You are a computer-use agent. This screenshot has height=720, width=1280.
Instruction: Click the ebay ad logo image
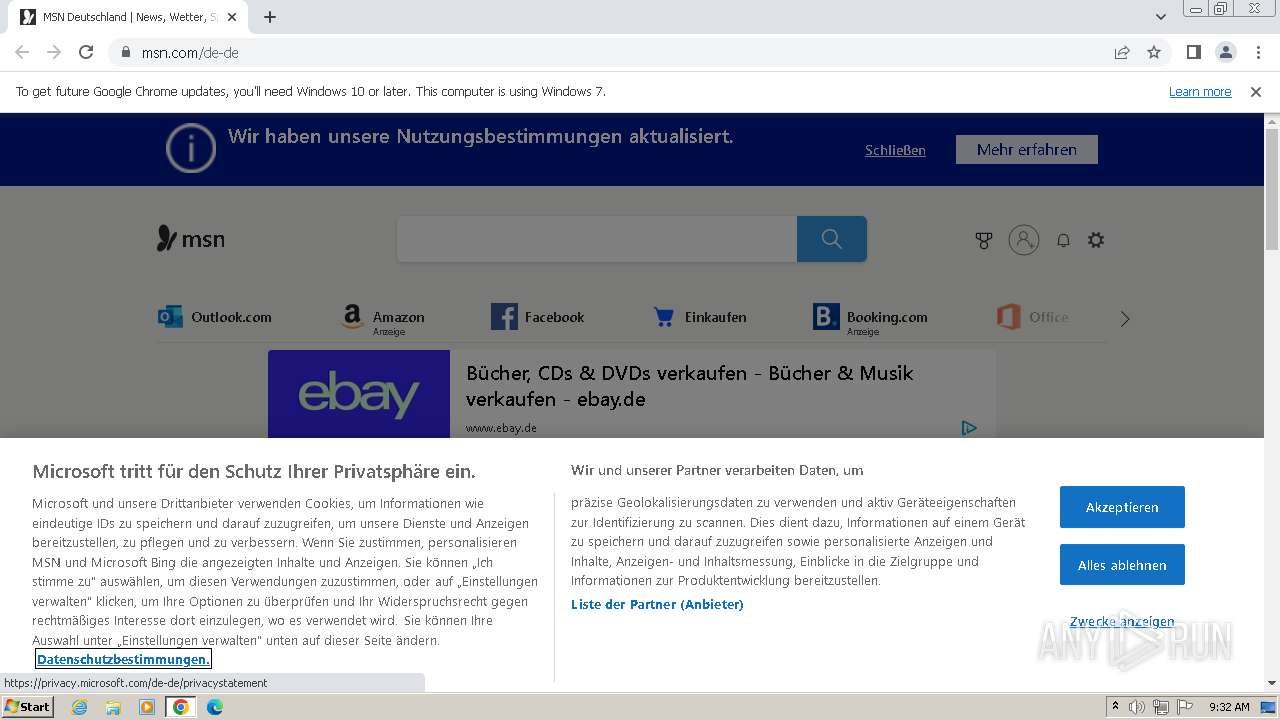[x=359, y=394]
